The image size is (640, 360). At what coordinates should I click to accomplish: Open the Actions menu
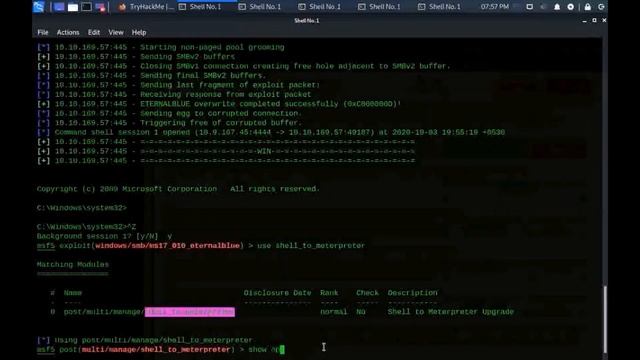pyautogui.click(x=68, y=32)
